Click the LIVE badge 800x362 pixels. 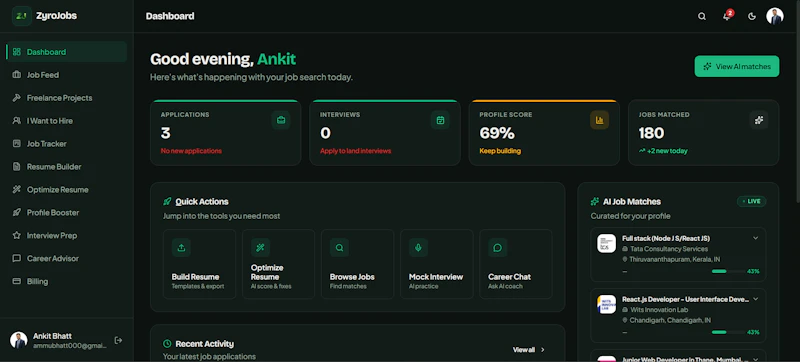[752, 201]
